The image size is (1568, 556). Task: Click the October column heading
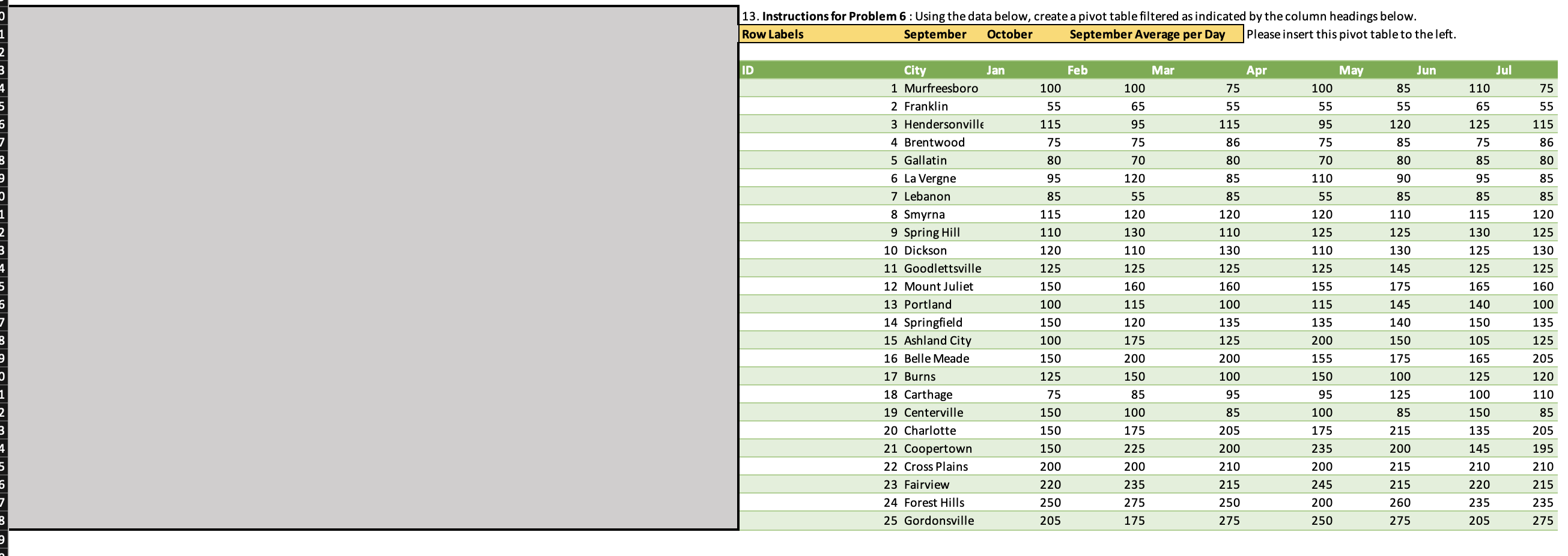coord(1010,35)
